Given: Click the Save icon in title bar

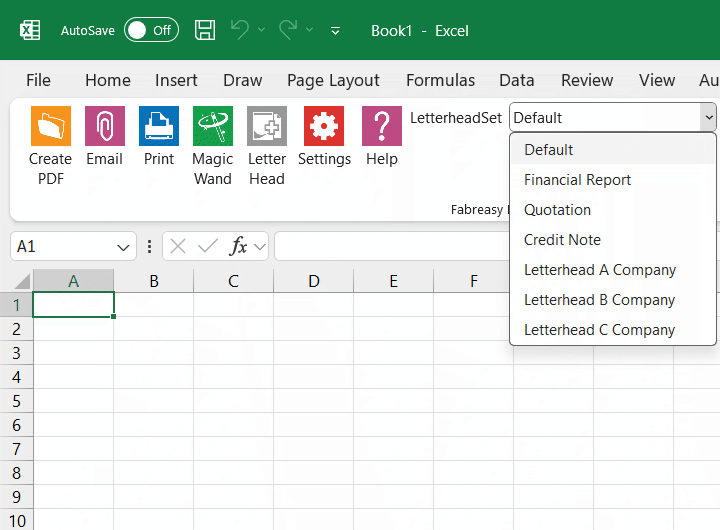Looking at the screenshot, I should (205, 30).
